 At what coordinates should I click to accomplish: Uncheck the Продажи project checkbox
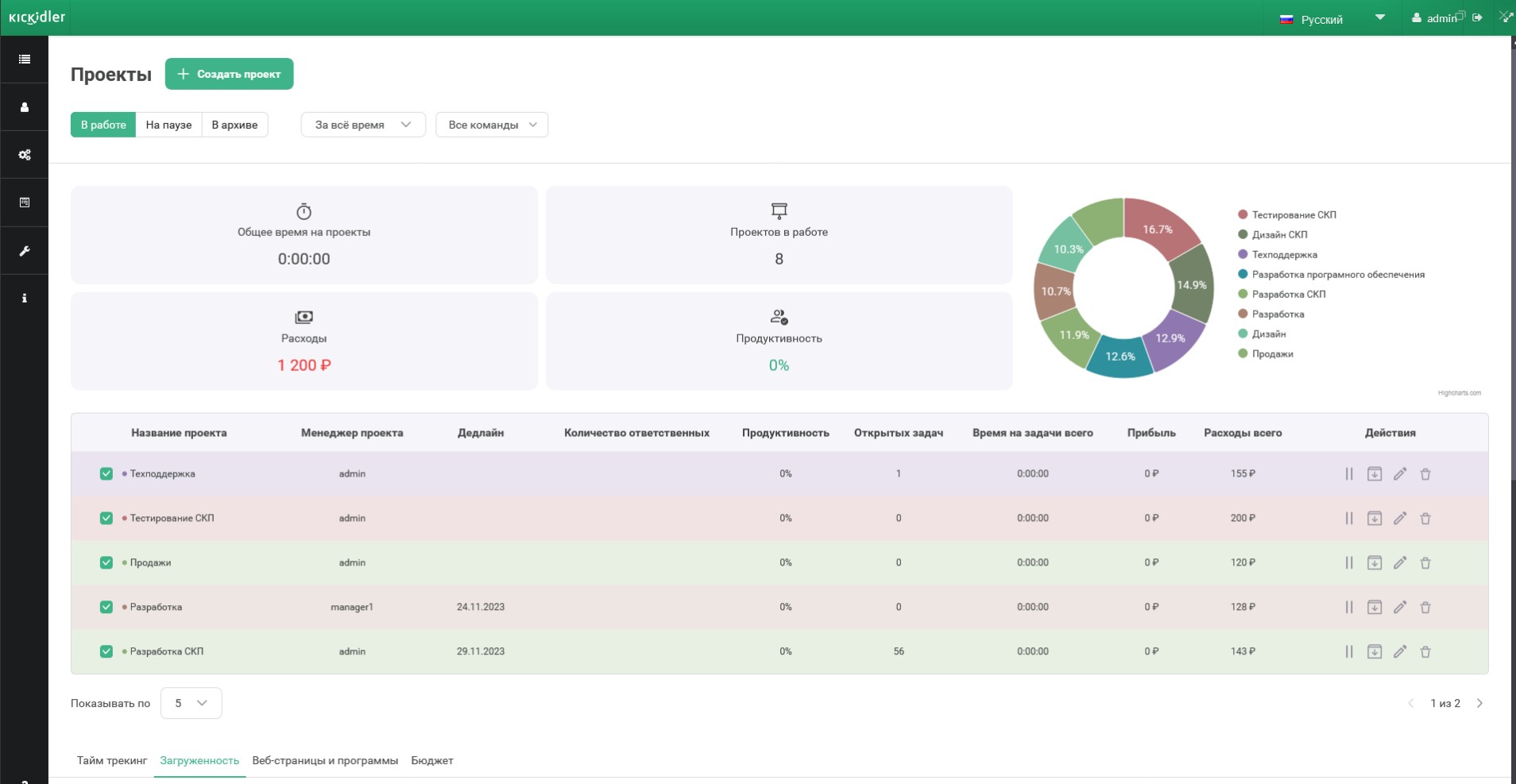(x=106, y=562)
